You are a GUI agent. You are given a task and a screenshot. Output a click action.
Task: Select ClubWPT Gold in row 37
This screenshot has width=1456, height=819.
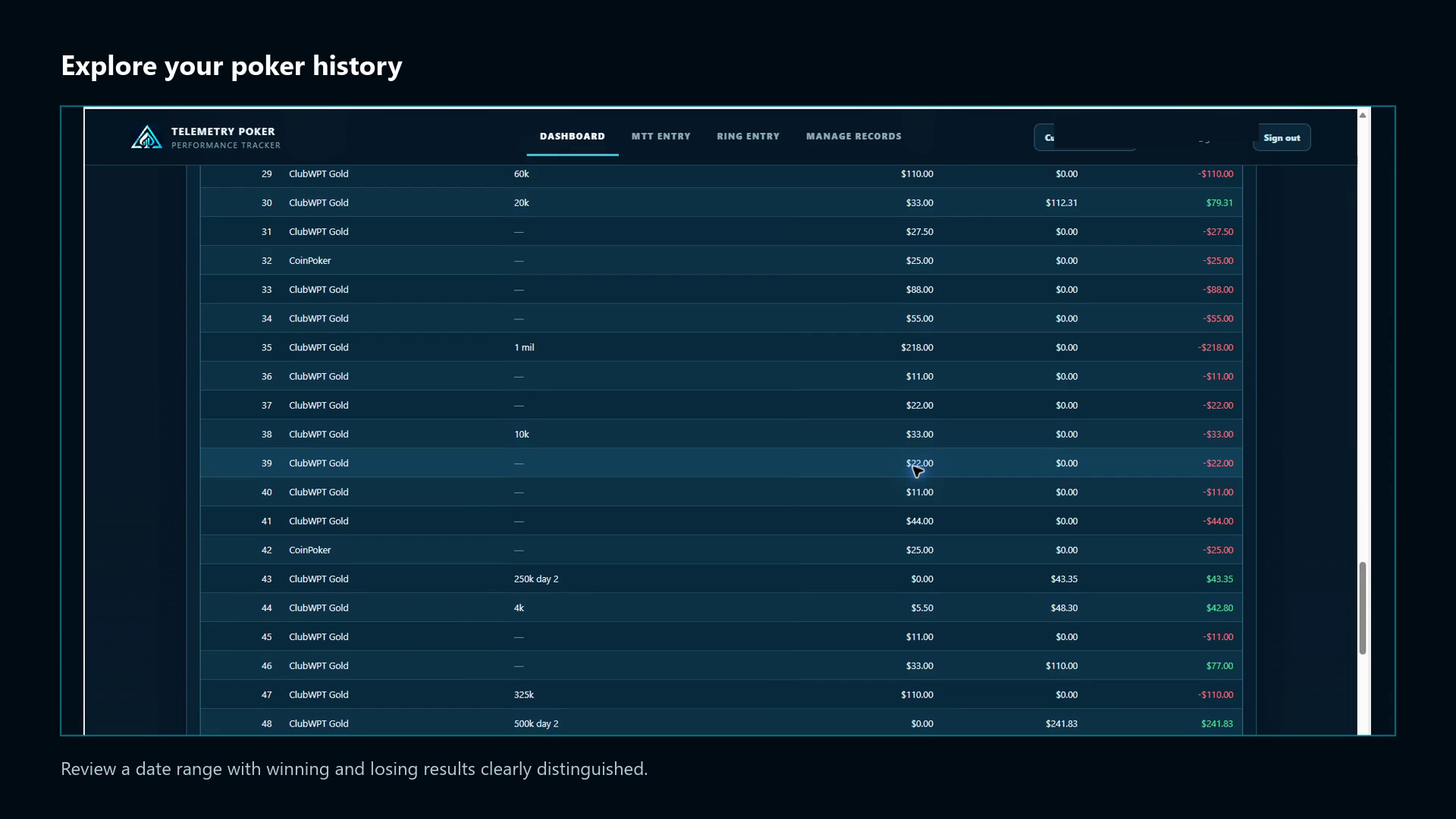318,406
